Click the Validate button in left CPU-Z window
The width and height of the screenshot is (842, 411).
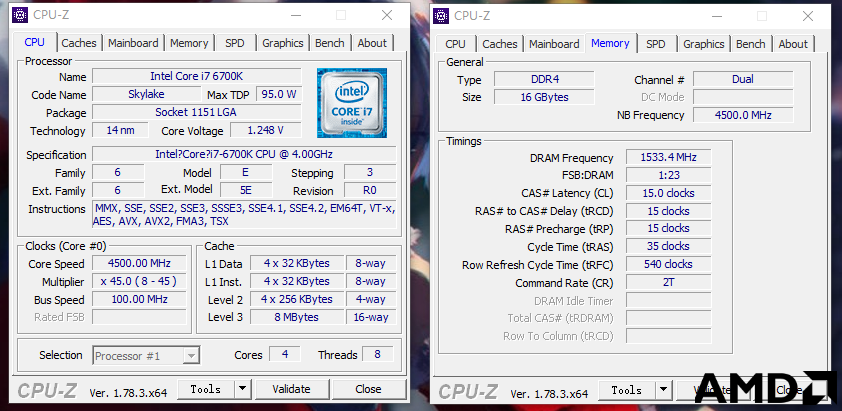point(292,389)
